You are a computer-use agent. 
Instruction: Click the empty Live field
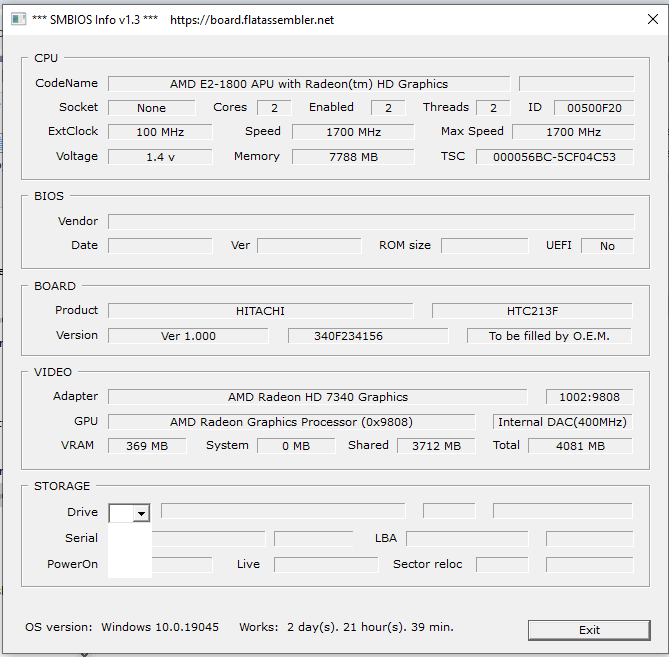coord(326,565)
